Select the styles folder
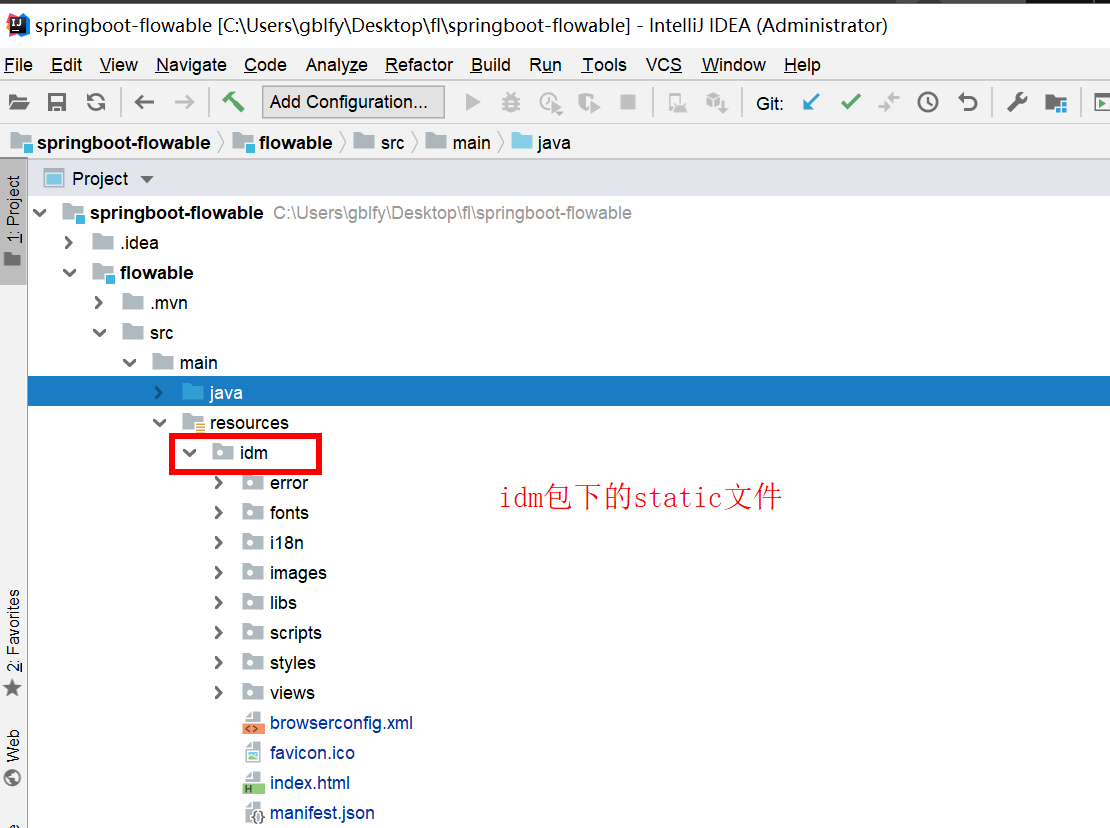Screen dimensions: 1110x828 click(x=292, y=663)
